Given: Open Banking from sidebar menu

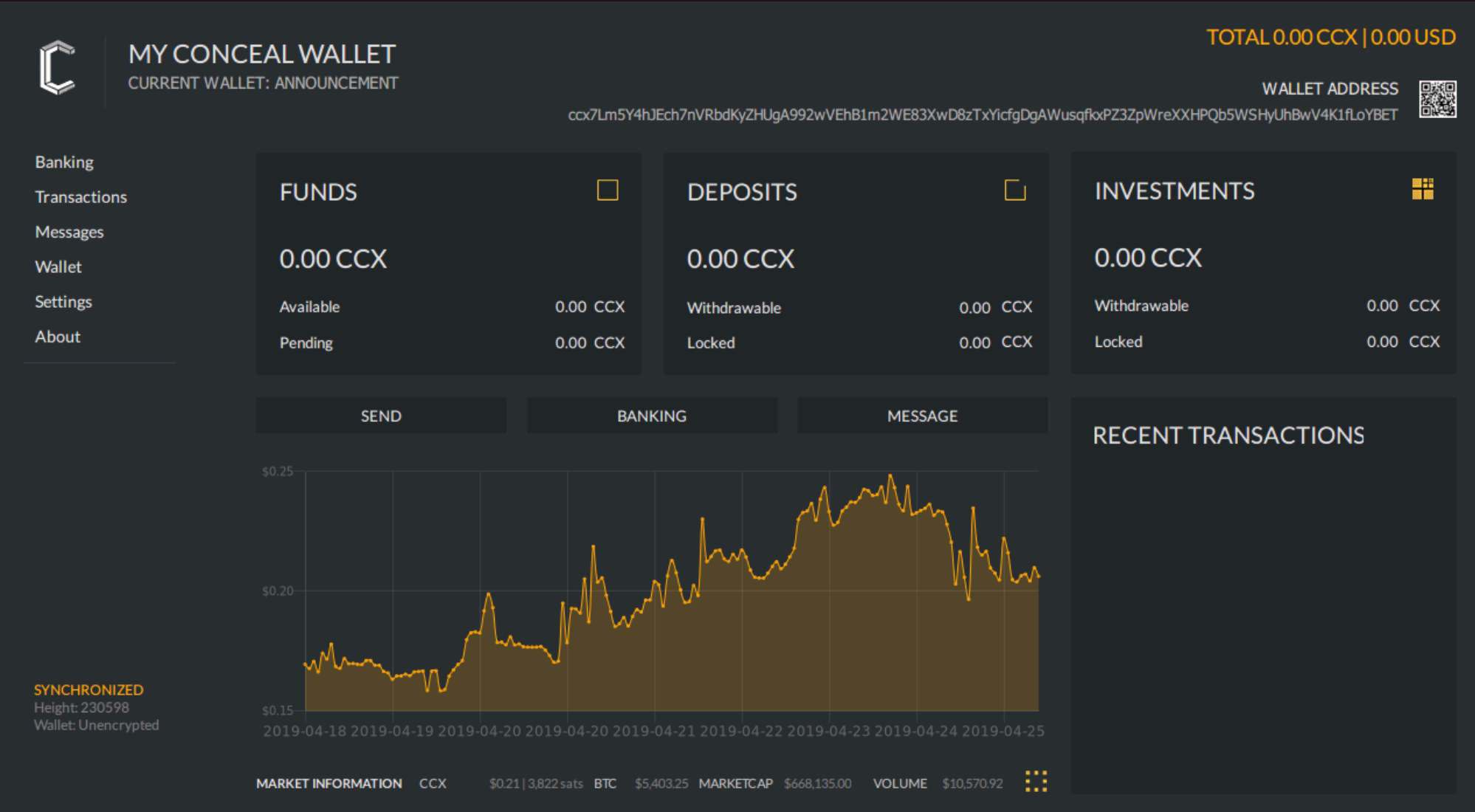Looking at the screenshot, I should click(x=64, y=162).
